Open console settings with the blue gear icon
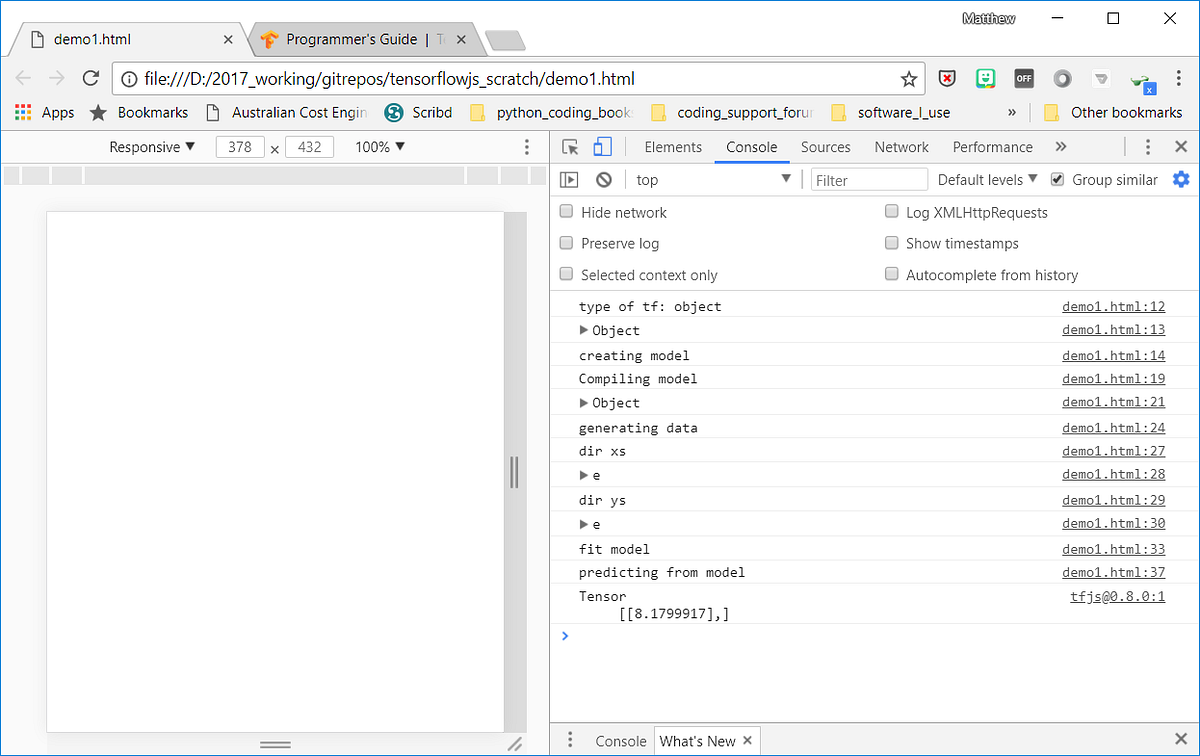Image resolution: width=1200 pixels, height=756 pixels. click(1181, 179)
